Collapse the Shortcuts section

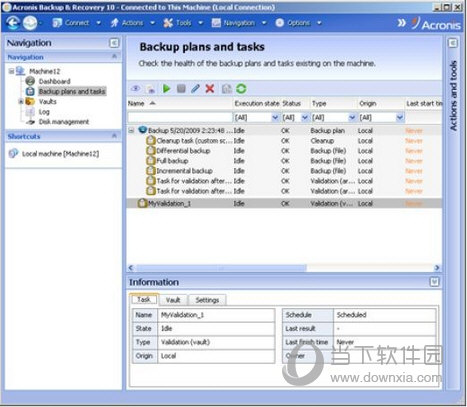click(114, 136)
